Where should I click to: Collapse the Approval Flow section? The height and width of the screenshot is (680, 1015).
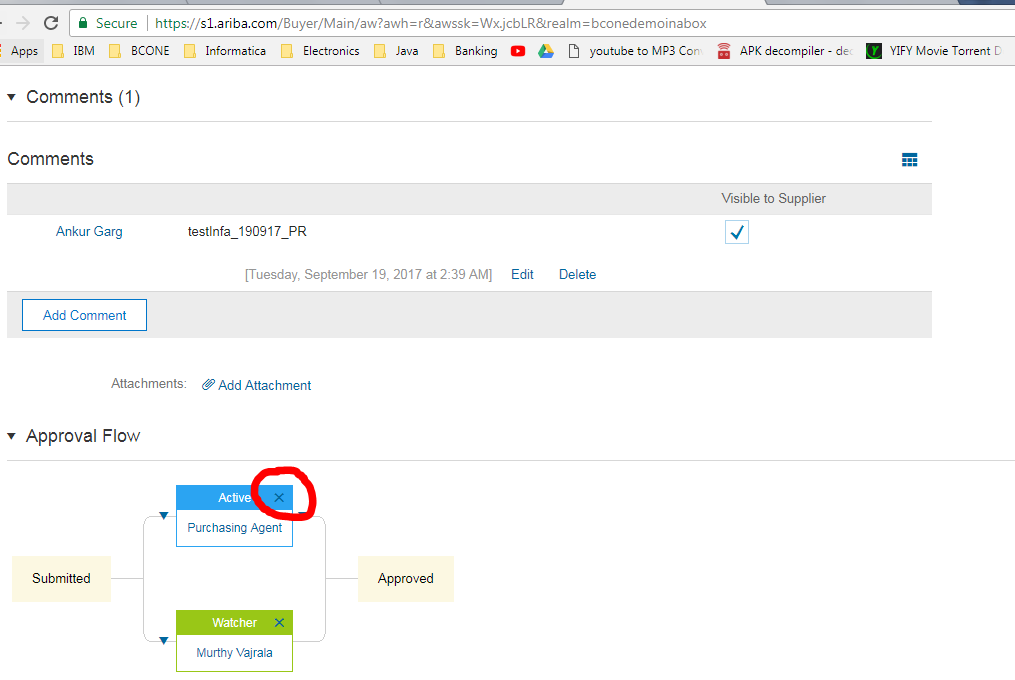tap(11, 436)
